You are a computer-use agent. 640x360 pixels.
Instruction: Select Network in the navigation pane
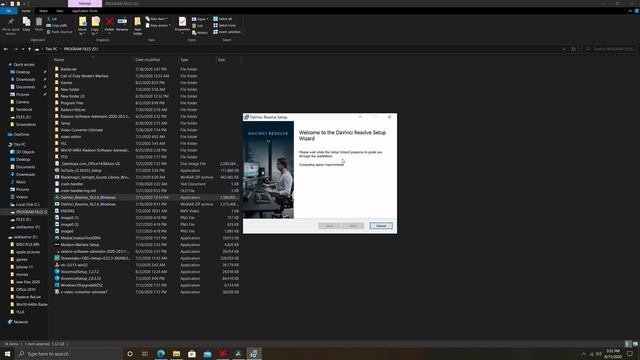20,322
